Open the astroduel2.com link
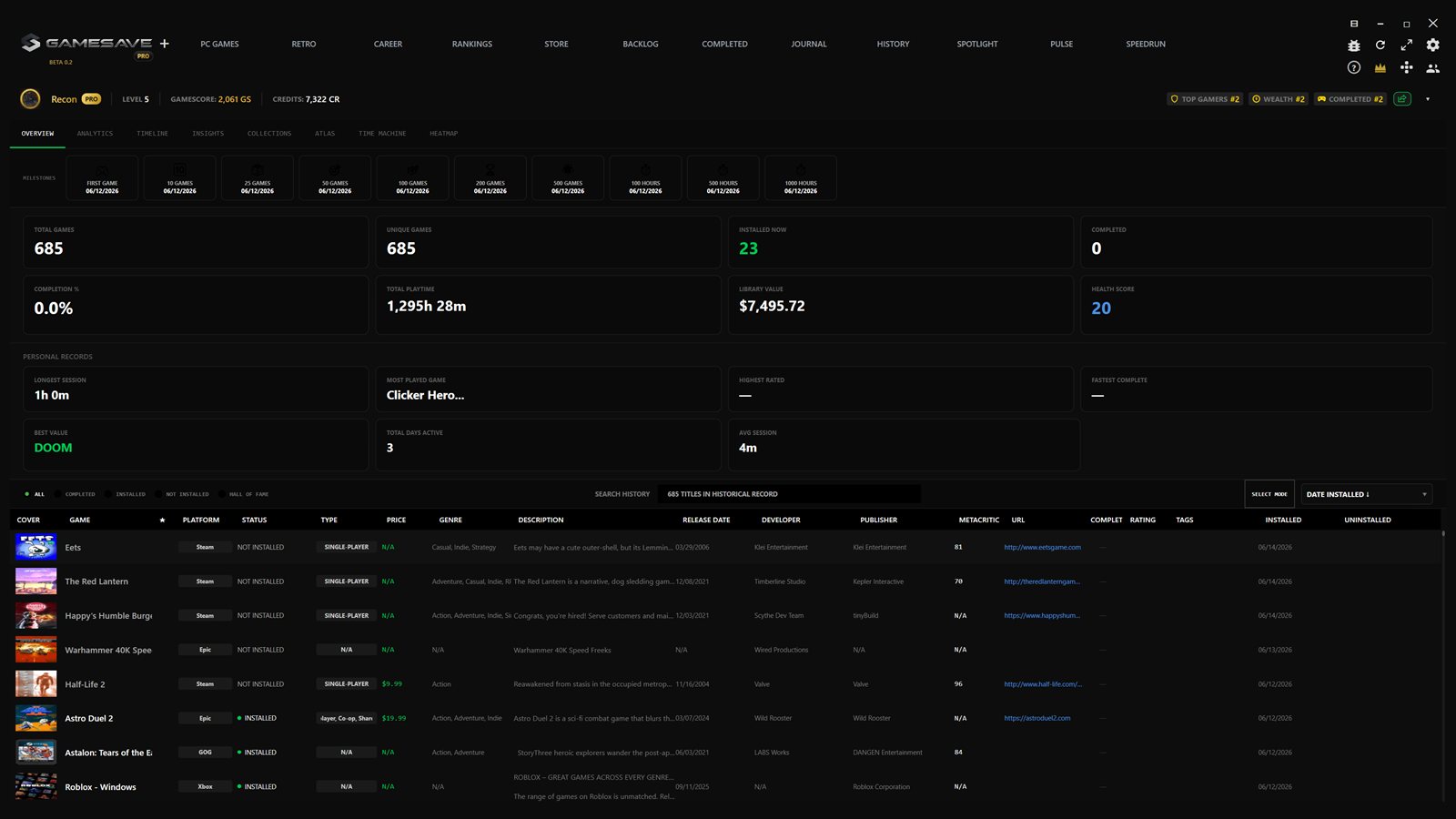The width and height of the screenshot is (1456, 819). click(1037, 718)
